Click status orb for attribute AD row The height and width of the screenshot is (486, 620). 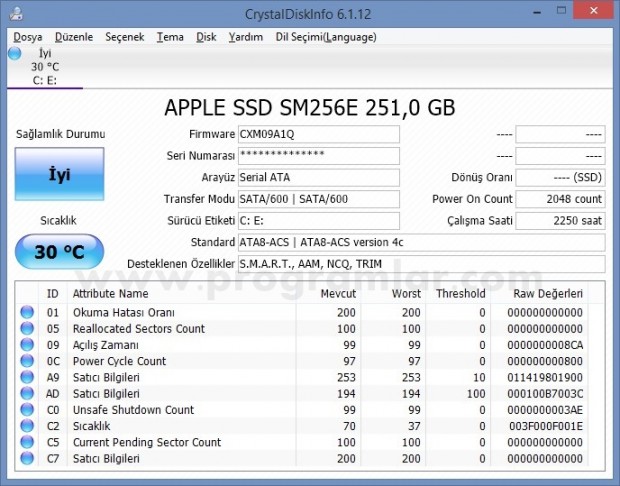point(27,393)
